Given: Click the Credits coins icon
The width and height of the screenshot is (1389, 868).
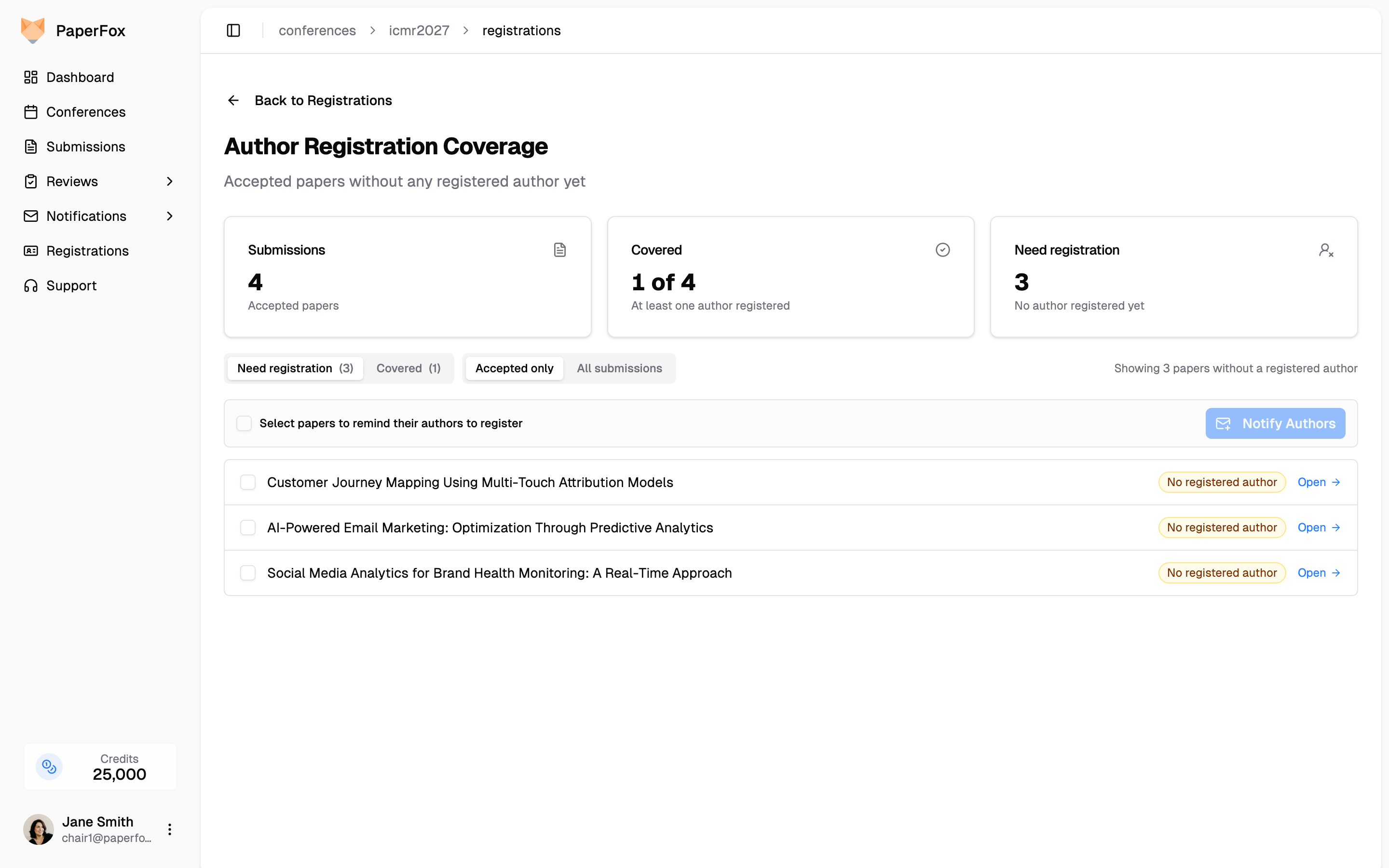Looking at the screenshot, I should pos(49,766).
